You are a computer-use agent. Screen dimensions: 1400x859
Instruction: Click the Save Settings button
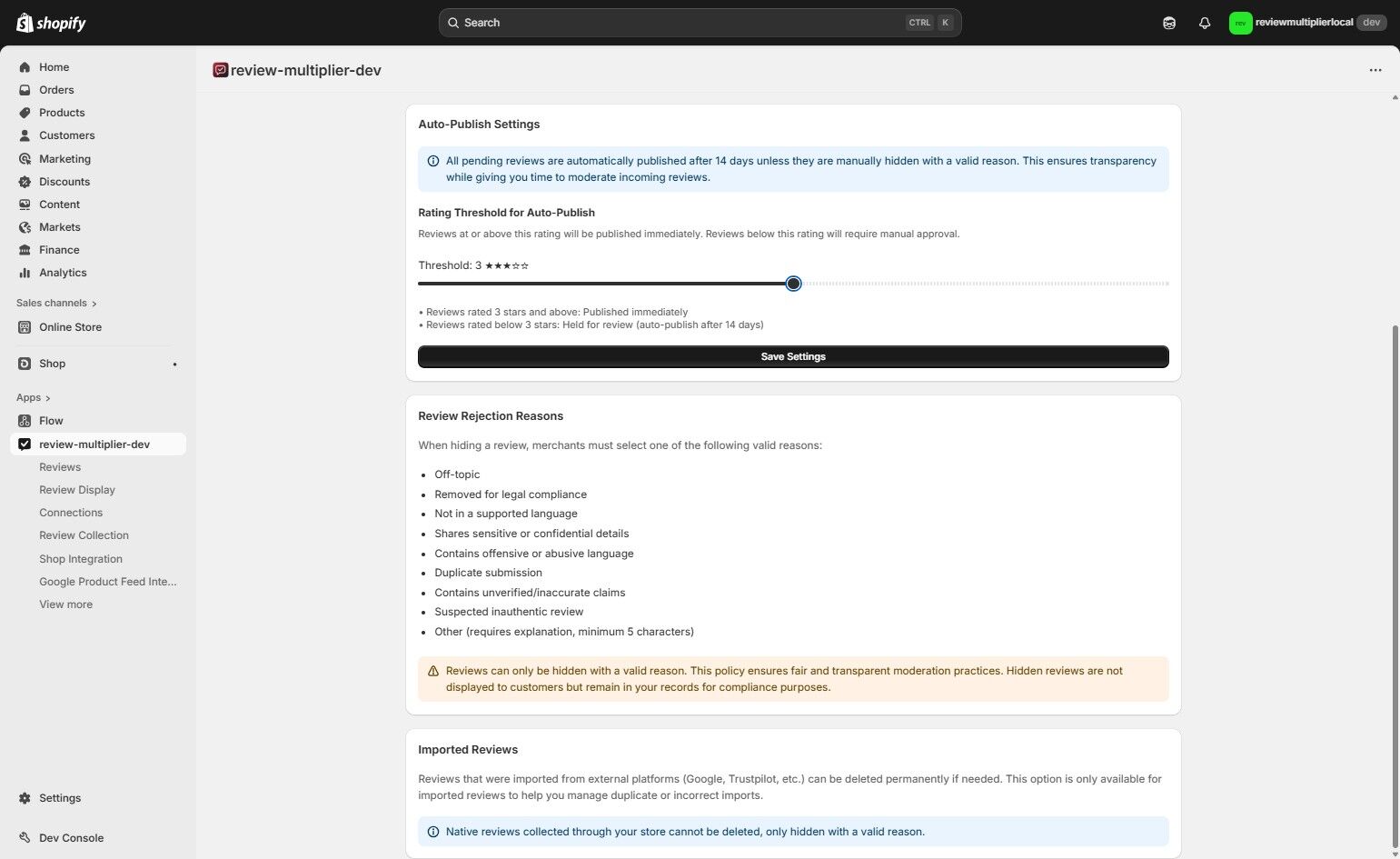click(x=793, y=356)
